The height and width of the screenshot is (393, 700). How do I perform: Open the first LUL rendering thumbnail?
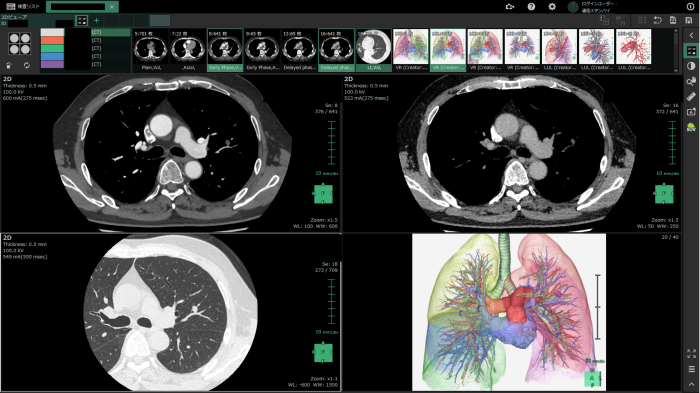(559, 50)
